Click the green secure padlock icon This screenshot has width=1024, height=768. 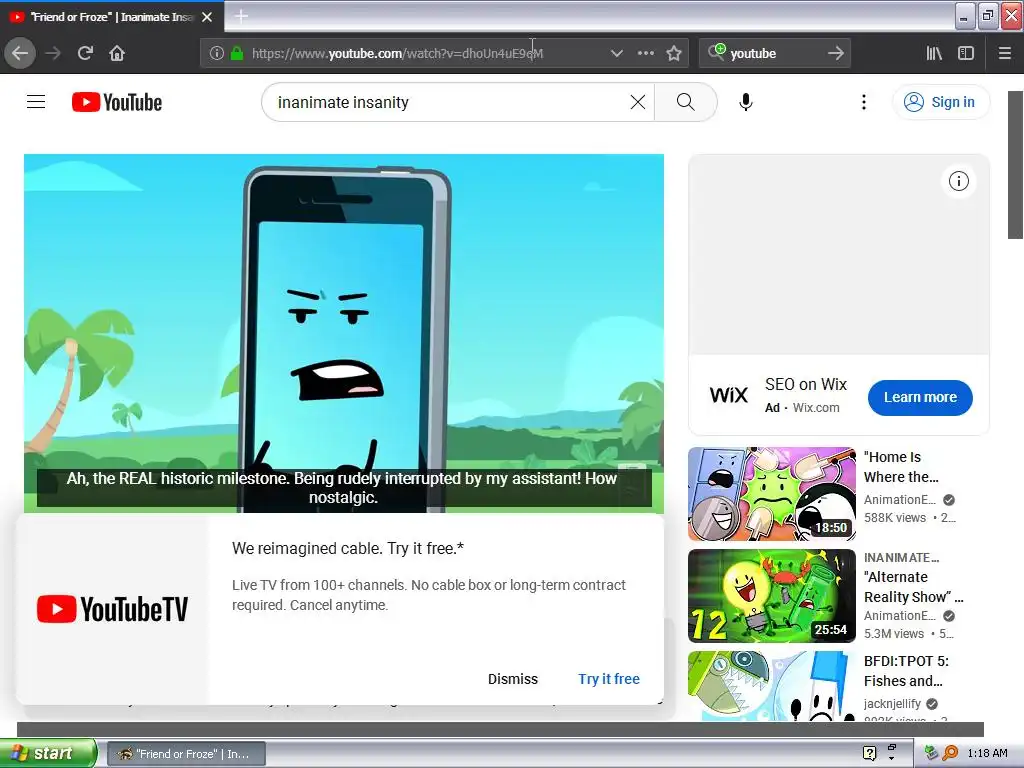click(236, 53)
